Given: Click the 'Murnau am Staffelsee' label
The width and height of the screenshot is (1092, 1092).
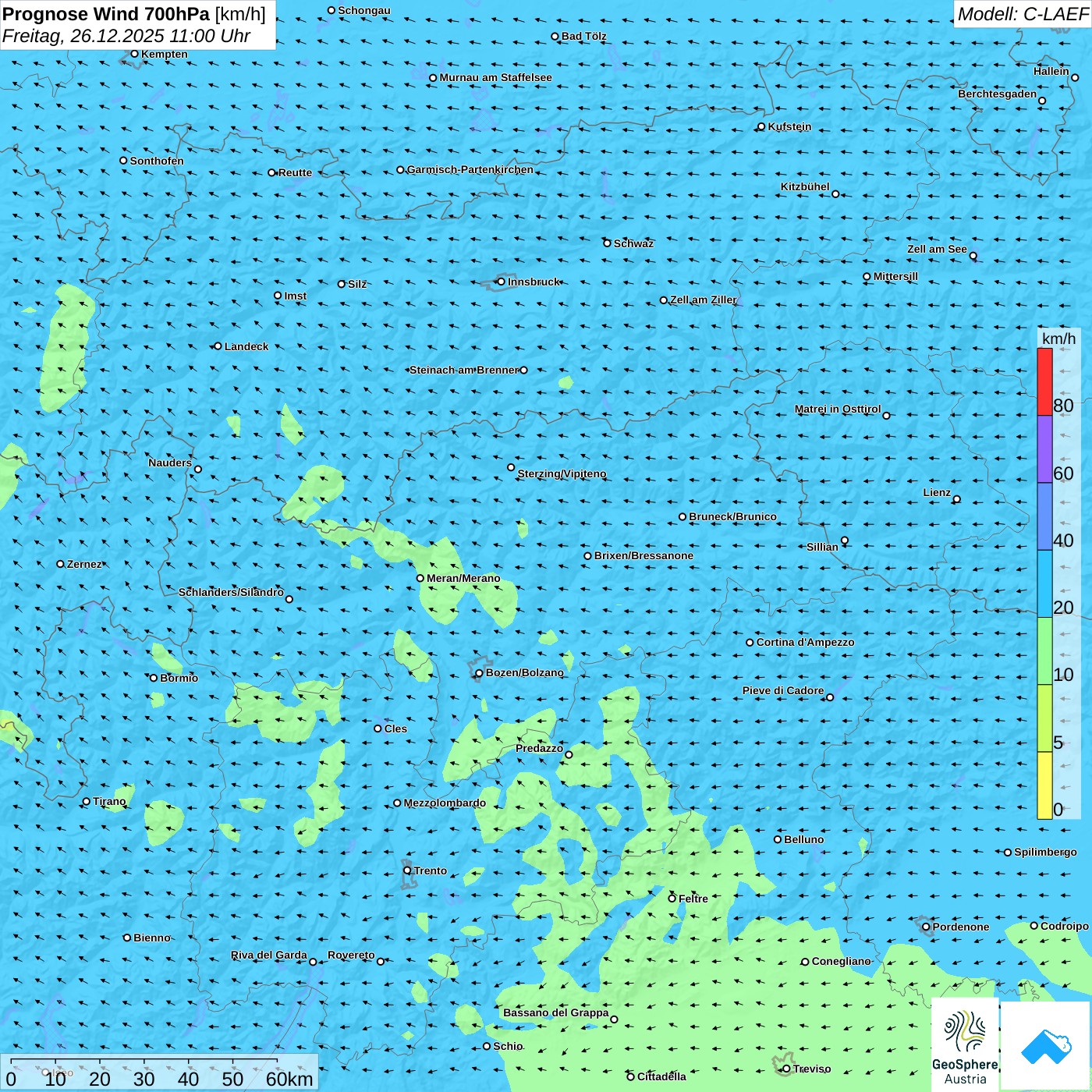Looking at the screenshot, I should click(x=495, y=77).
